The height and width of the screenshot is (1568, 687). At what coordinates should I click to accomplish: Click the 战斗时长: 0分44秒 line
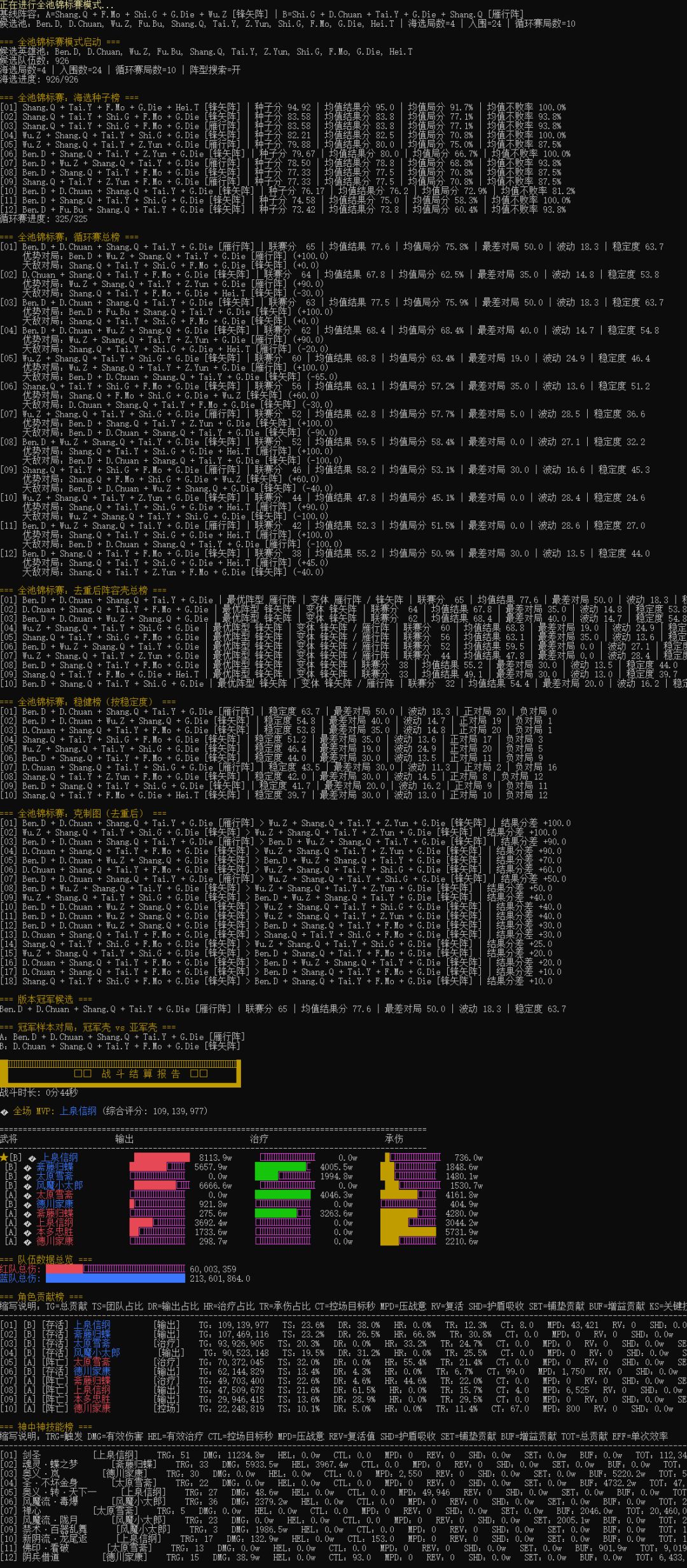coord(39,1093)
